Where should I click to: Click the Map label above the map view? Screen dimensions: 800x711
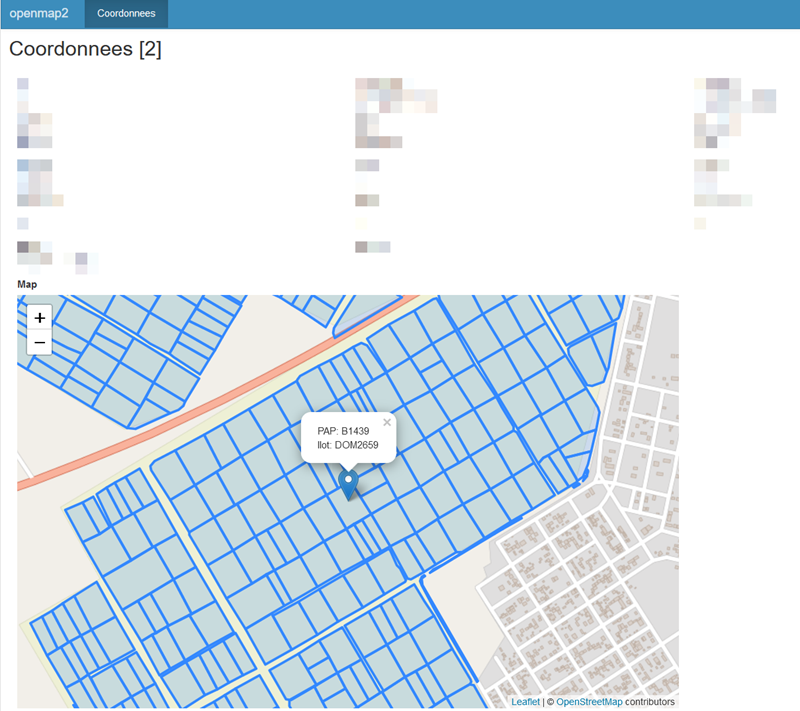[x=27, y=284]
